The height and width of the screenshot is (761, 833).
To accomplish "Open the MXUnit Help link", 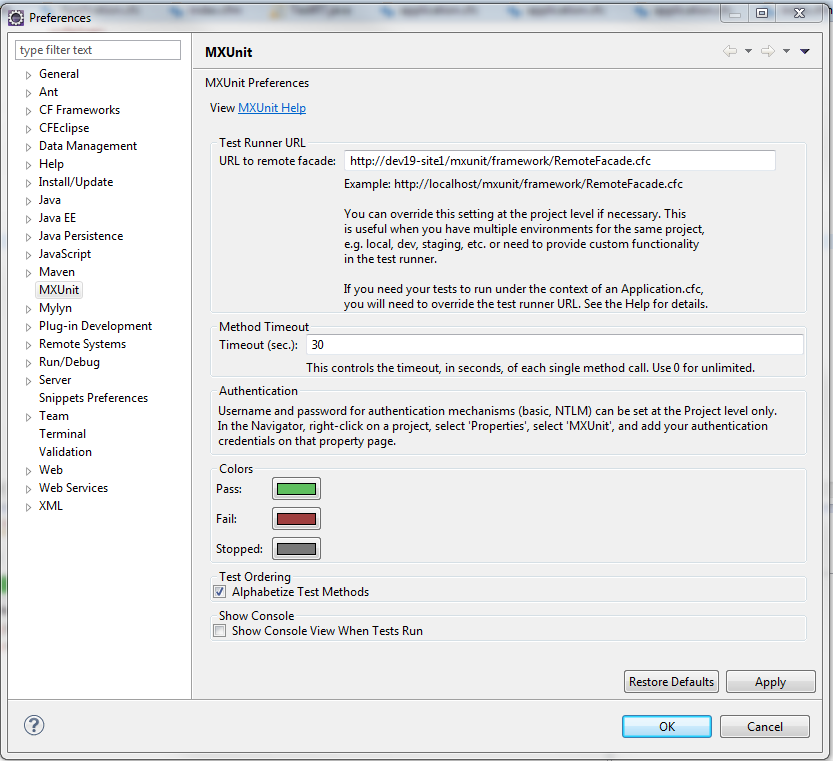I will (272, 107).
